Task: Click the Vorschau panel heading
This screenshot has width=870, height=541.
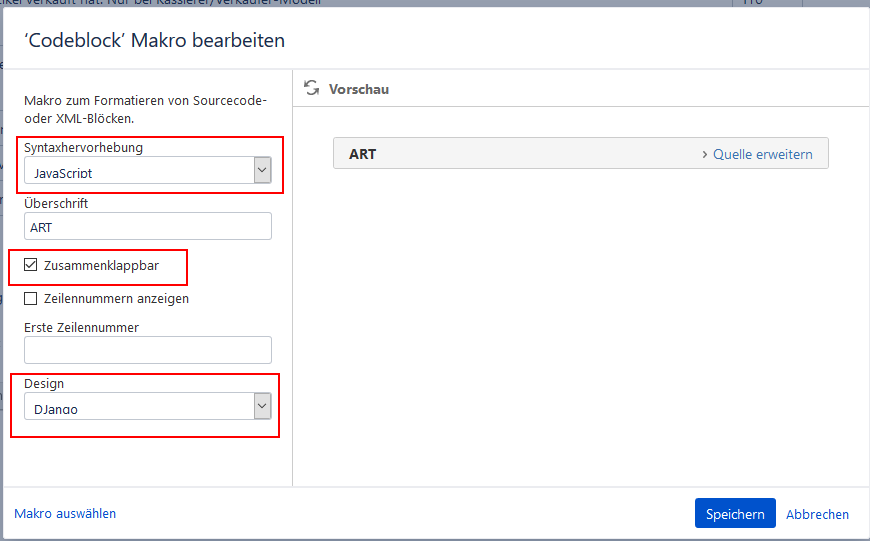Action: point(358,89)
